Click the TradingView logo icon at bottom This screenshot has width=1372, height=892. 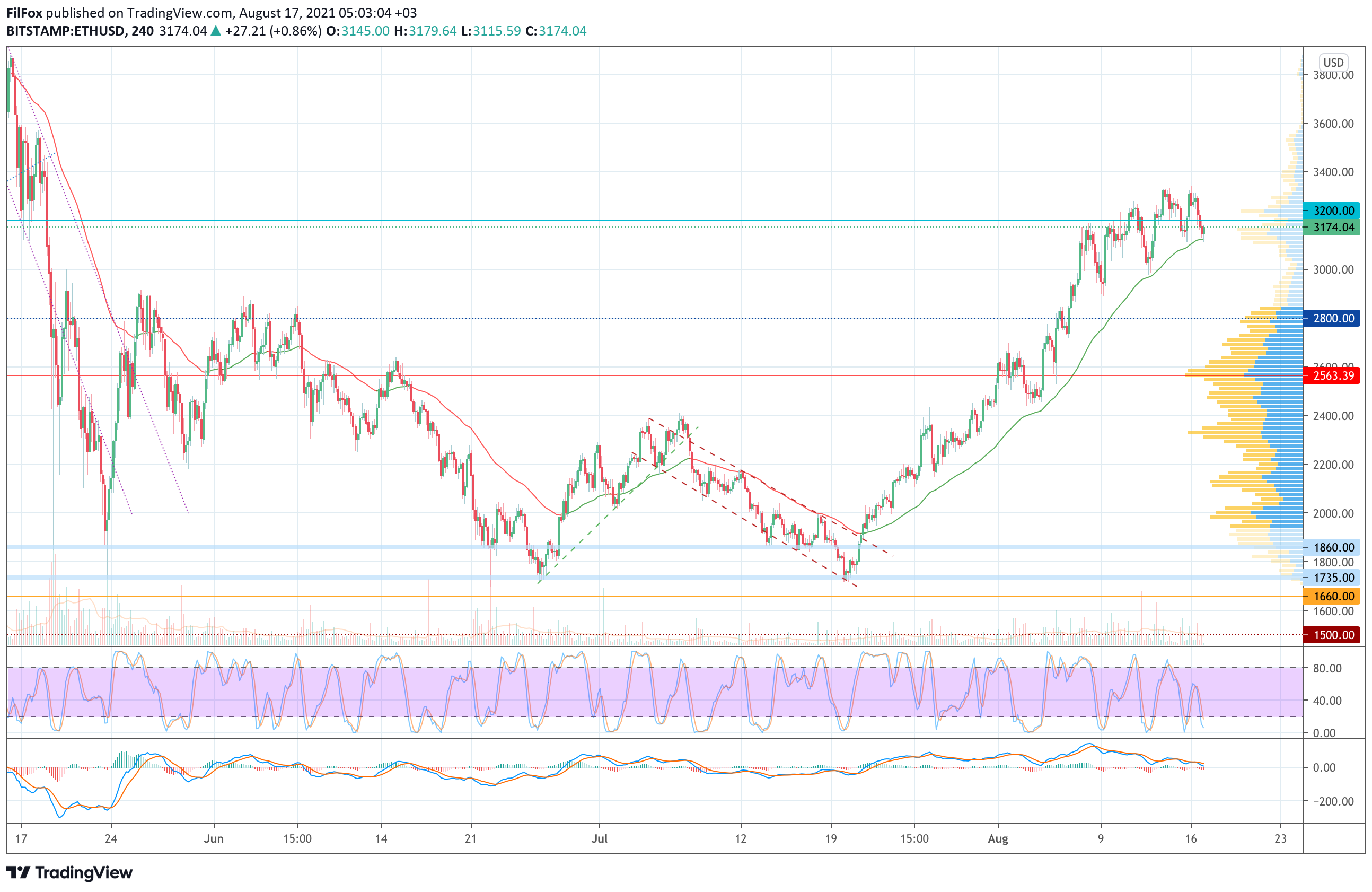[x=18, y=872]
